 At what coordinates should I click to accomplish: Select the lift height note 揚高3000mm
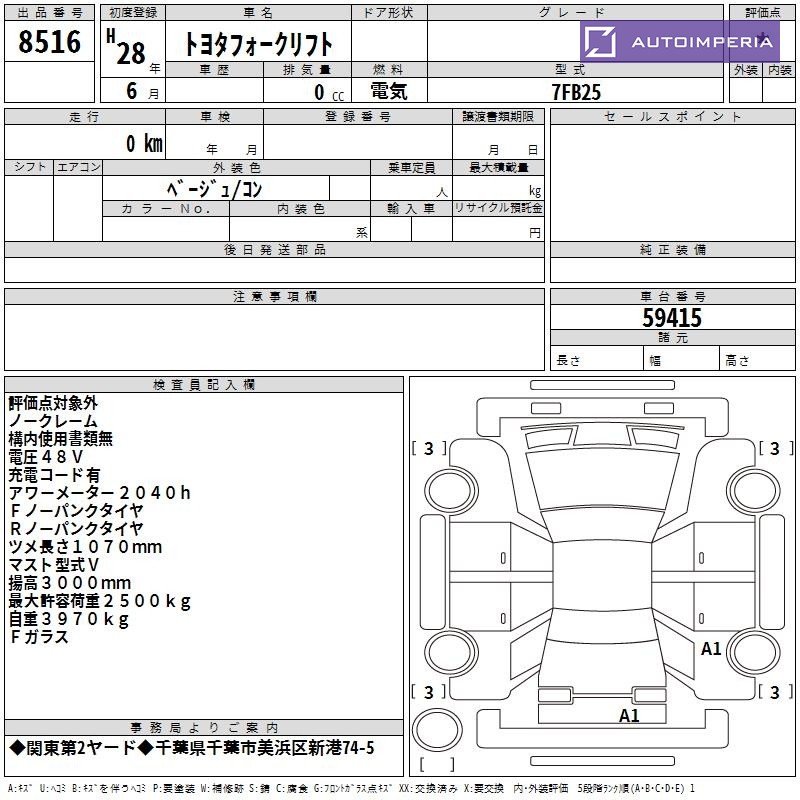69,583
